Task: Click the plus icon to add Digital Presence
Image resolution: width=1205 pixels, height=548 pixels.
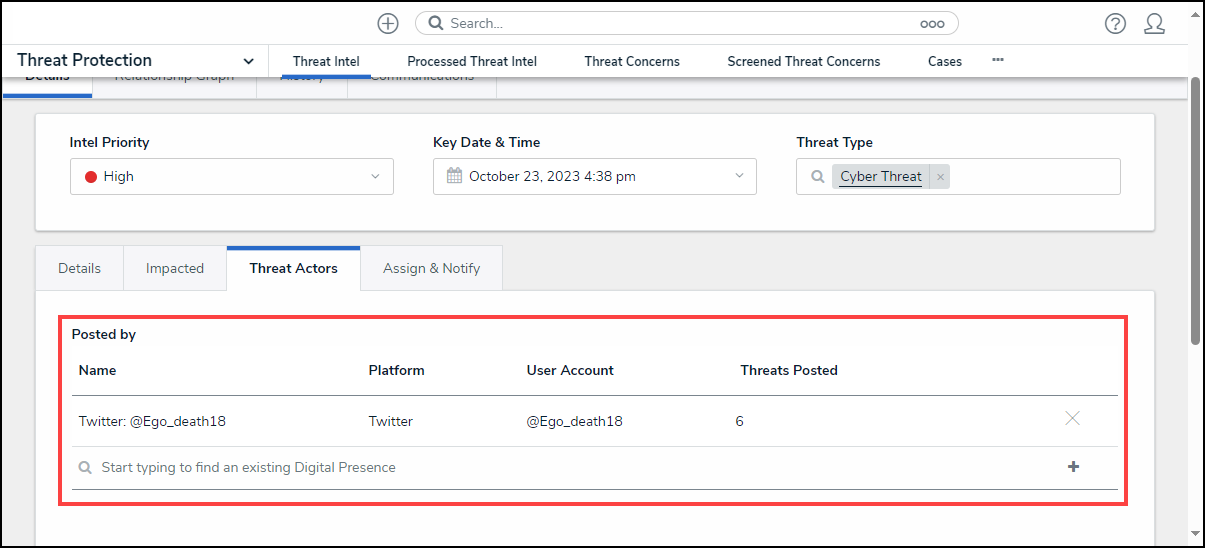Action: click(x=1073, y=467)
